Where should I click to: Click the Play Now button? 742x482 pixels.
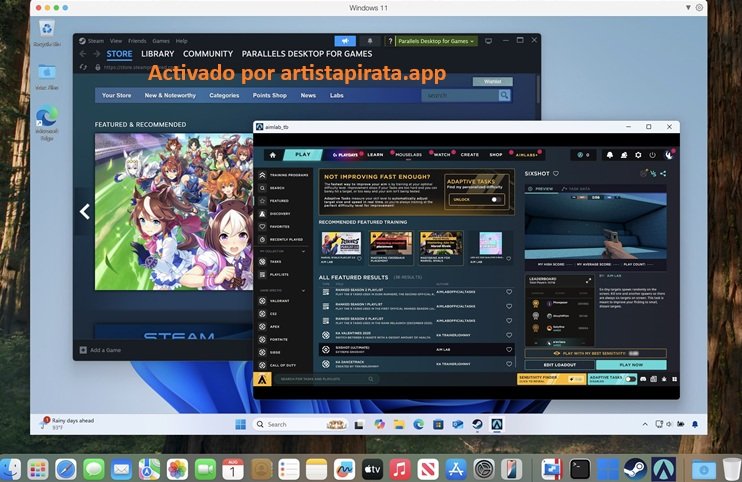click(631, 365)
